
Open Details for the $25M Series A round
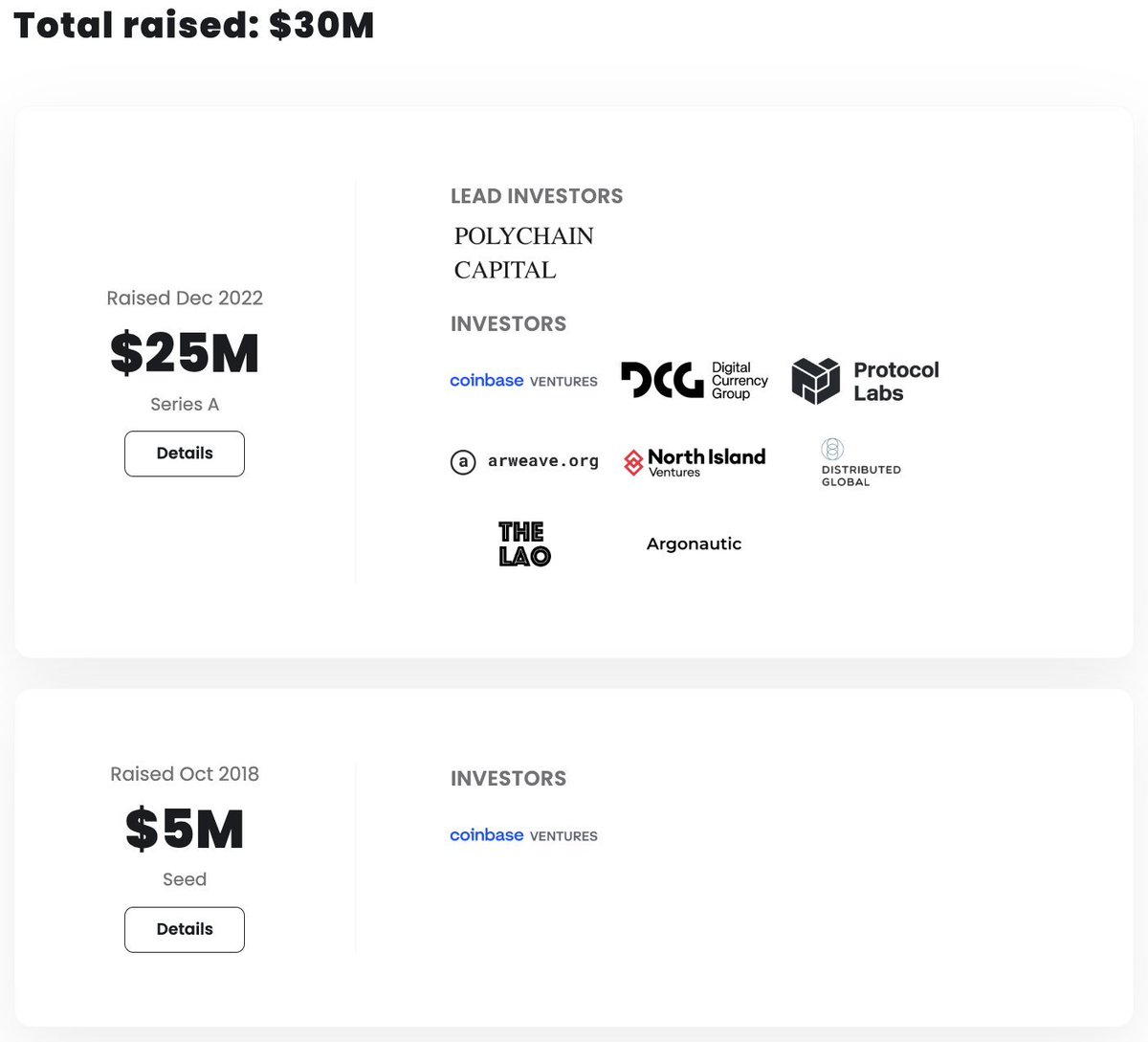(185, 454)
